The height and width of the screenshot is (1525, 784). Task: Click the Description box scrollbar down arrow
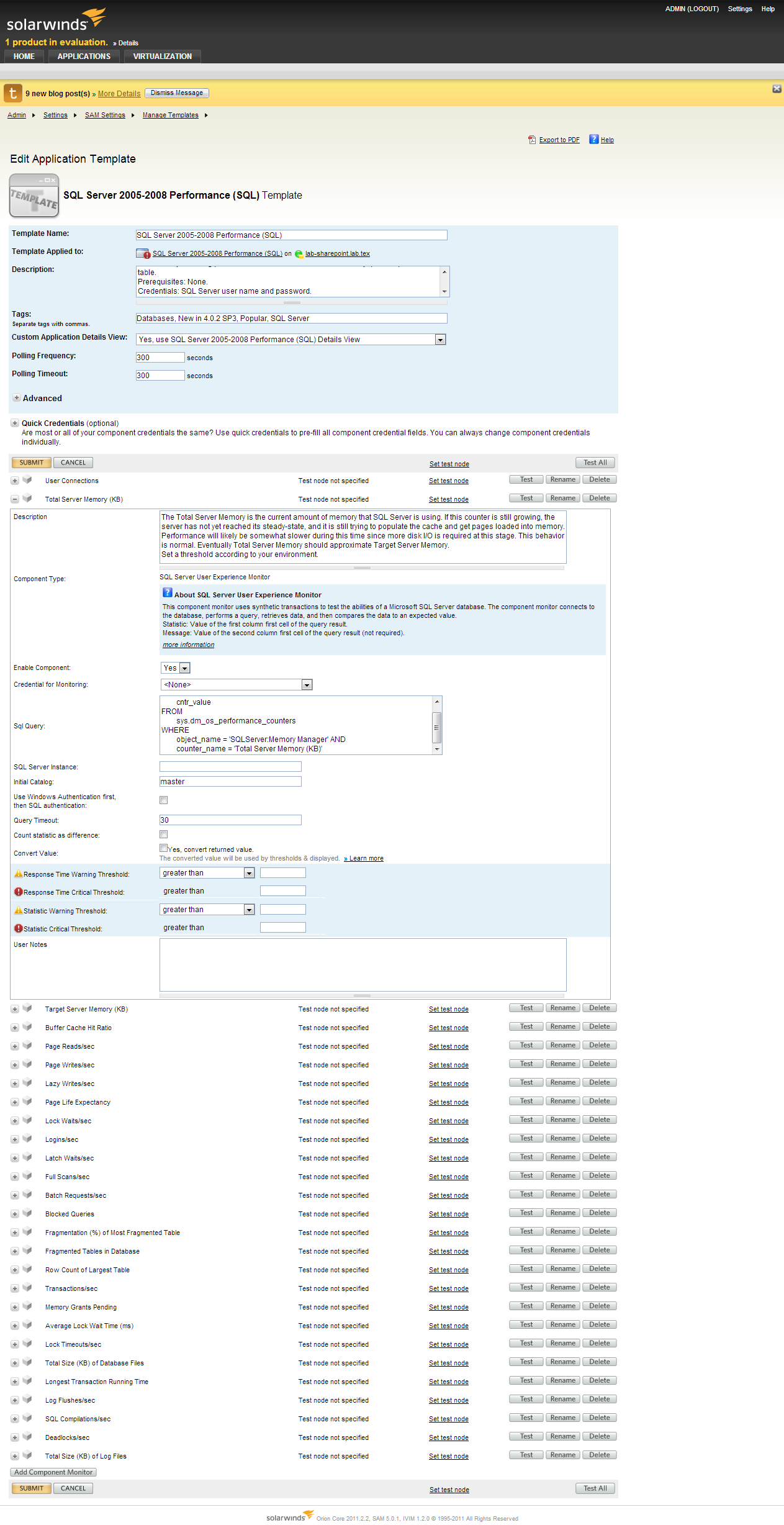pyautogui.click(x=444, y=292)
